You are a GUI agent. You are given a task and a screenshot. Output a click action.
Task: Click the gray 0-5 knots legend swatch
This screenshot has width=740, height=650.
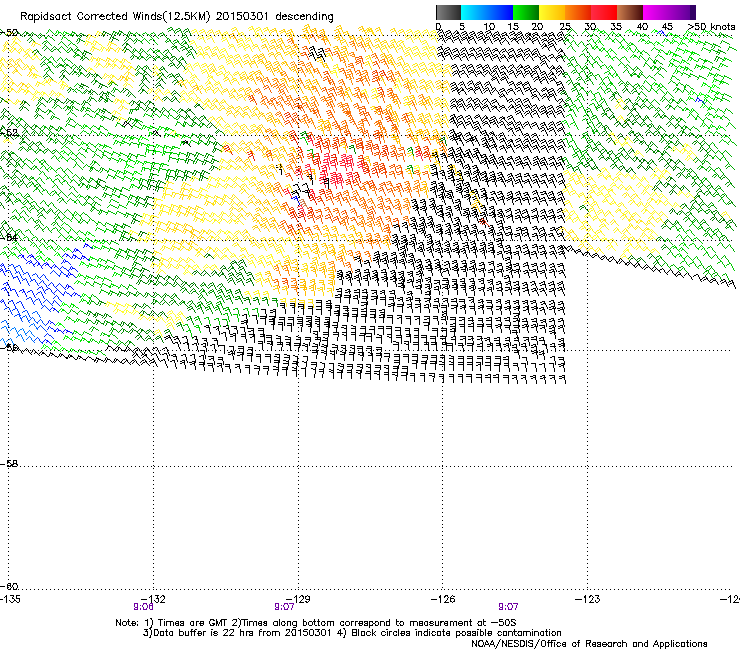click(448, 12)
